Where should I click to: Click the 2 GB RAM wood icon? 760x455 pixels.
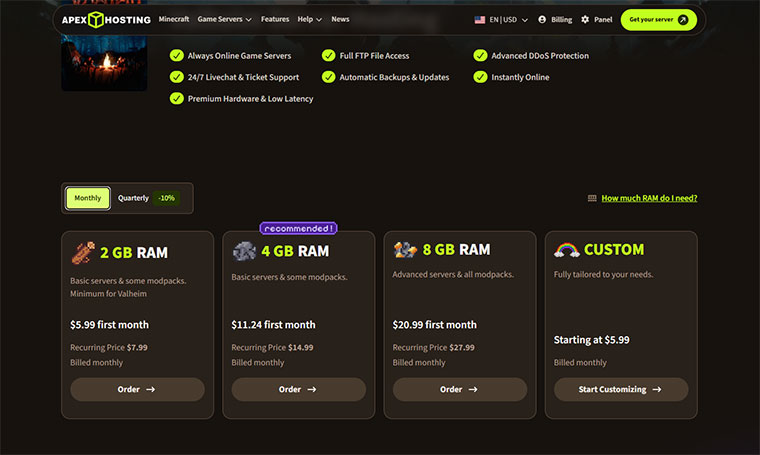pos(83,252)
